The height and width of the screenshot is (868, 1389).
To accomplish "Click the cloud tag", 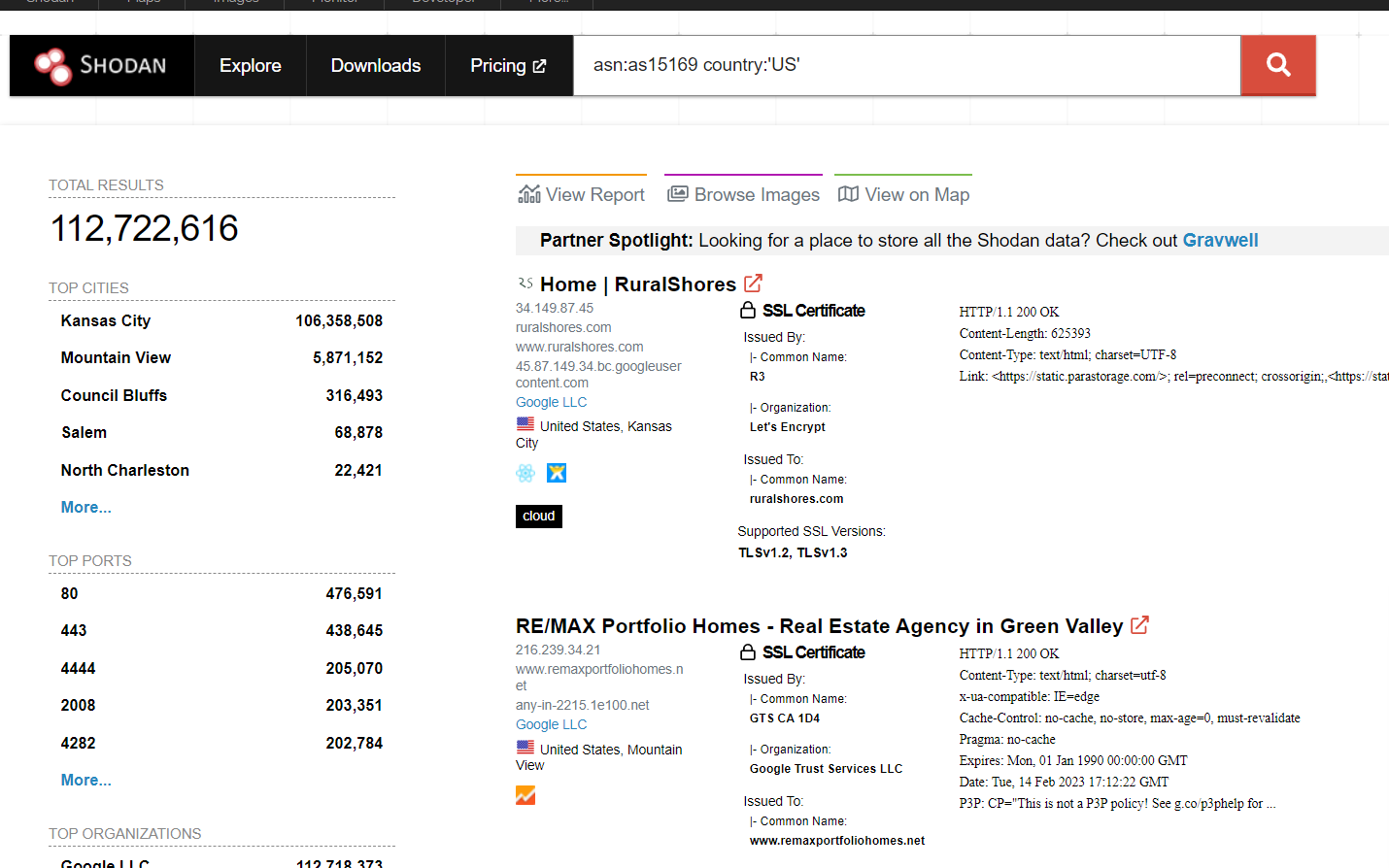I will (x=539, y=516).
